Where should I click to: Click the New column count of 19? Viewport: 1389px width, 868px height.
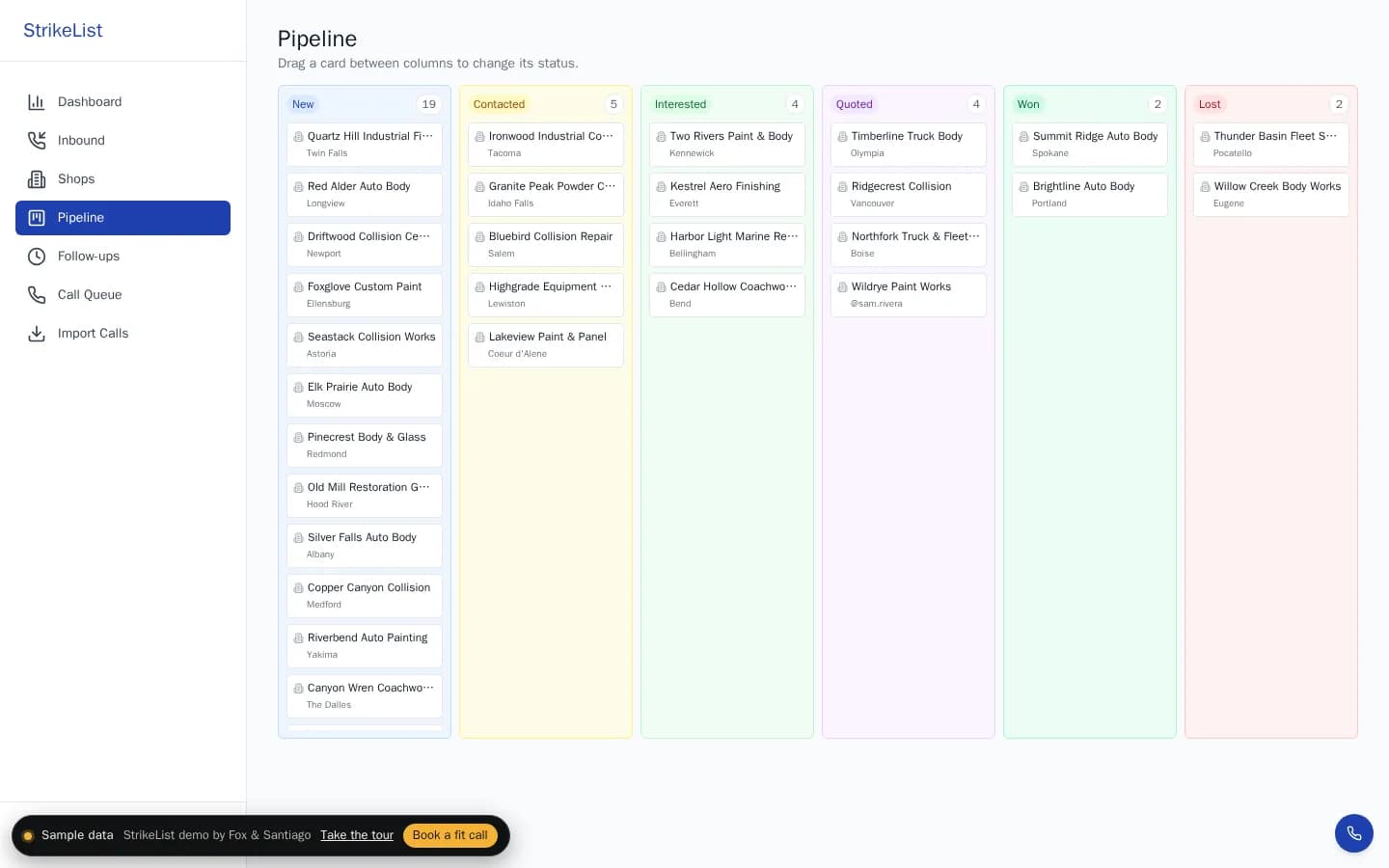tap(429, 104)
